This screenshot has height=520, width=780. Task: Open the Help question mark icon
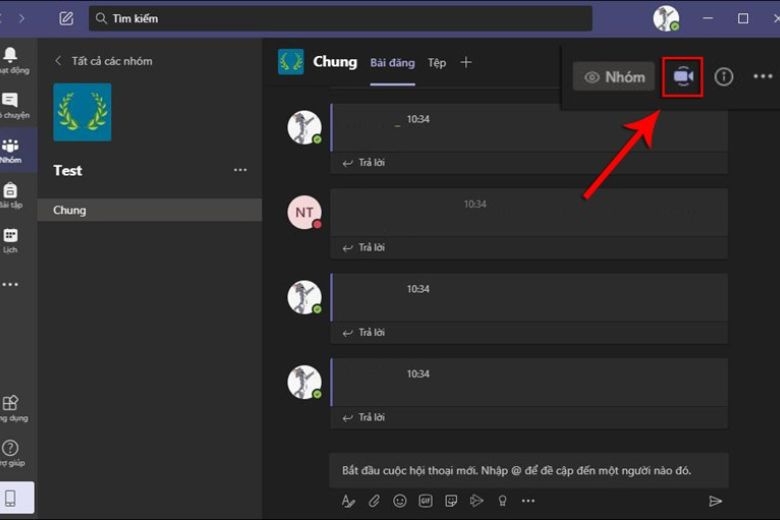[11, 453]
